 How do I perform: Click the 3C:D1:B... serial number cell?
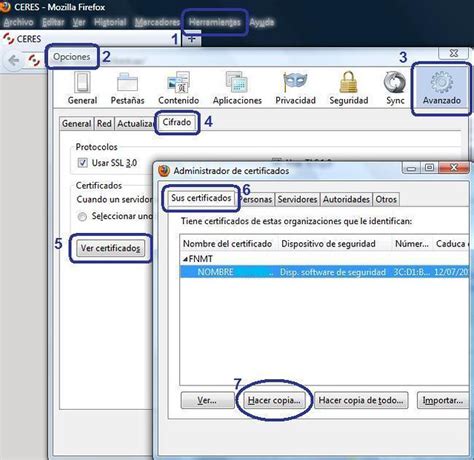412,272
